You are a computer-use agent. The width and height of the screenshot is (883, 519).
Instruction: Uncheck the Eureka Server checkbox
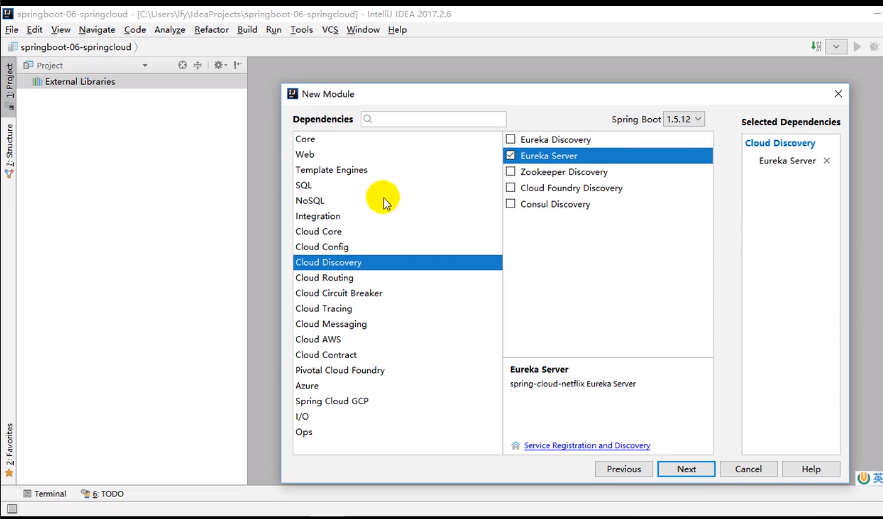(511, 155)
